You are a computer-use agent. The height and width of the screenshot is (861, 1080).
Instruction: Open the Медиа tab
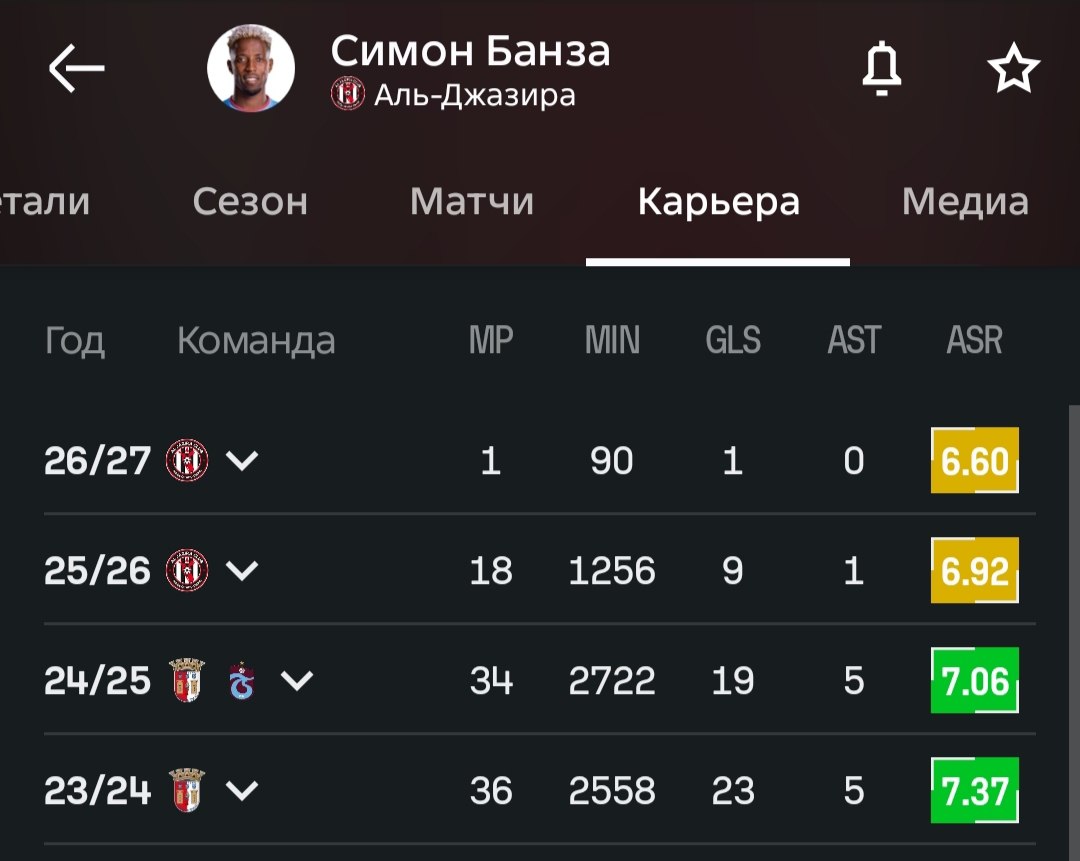point(965,201)
